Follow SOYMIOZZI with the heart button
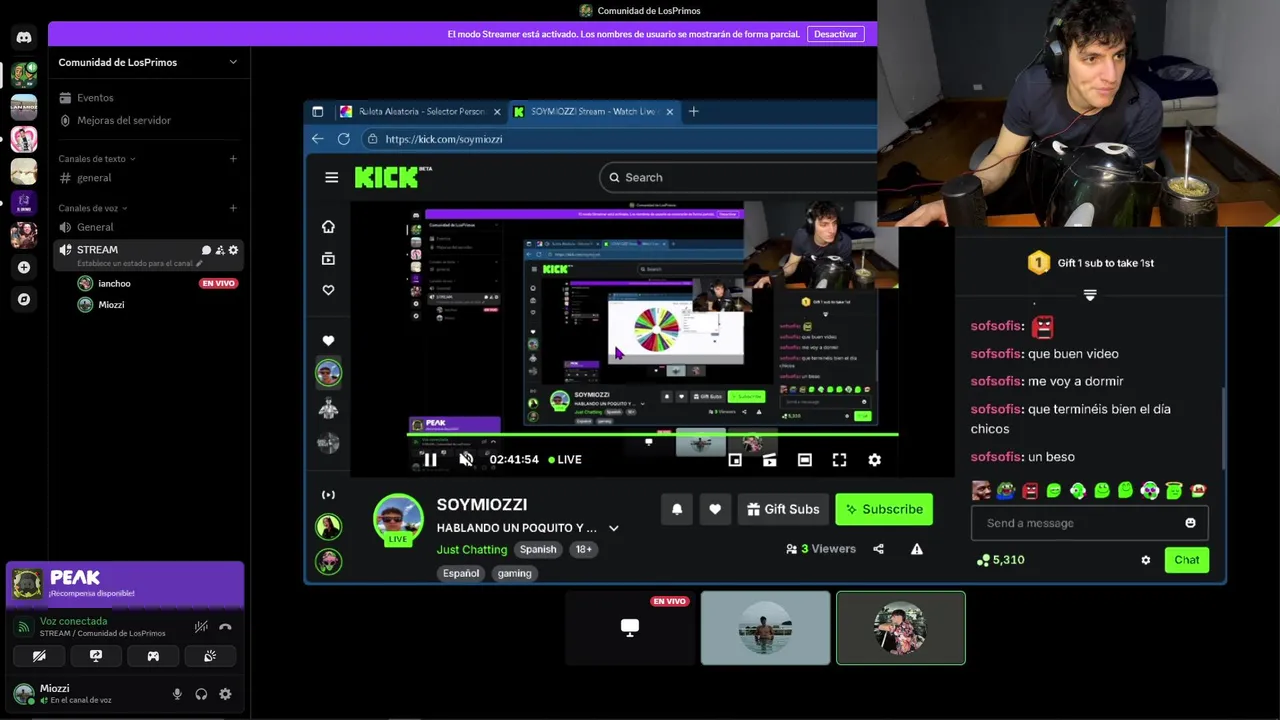 click(x=715, y=509)
